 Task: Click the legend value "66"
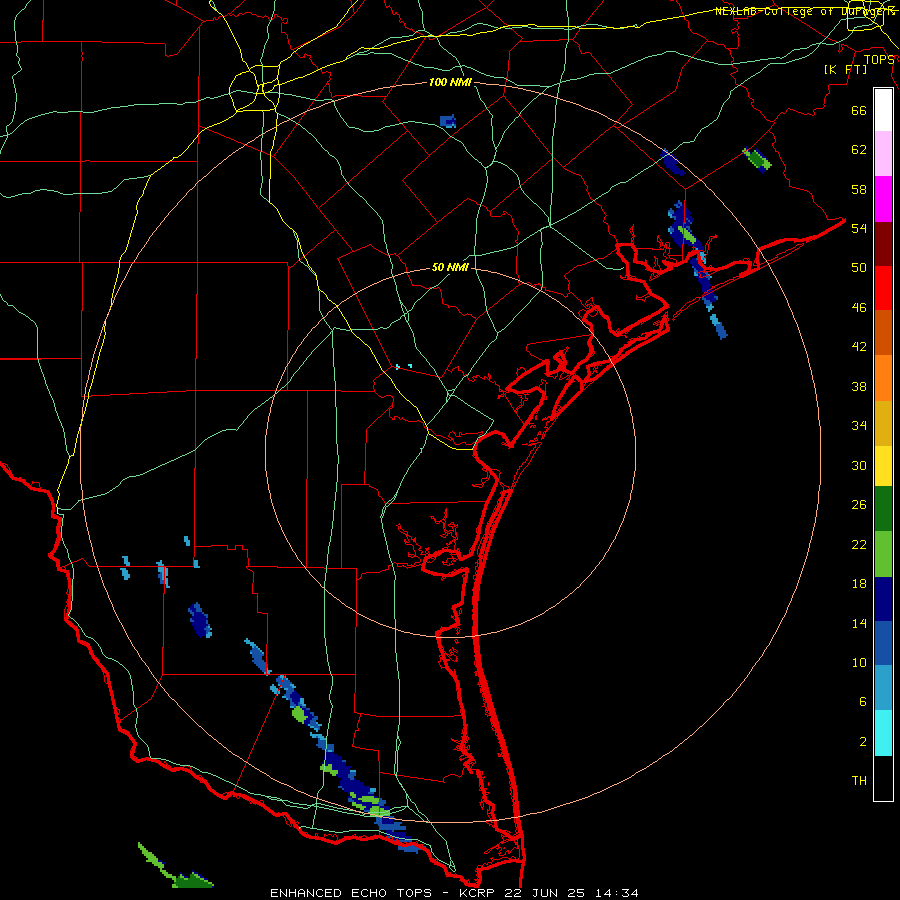(859, 110)
